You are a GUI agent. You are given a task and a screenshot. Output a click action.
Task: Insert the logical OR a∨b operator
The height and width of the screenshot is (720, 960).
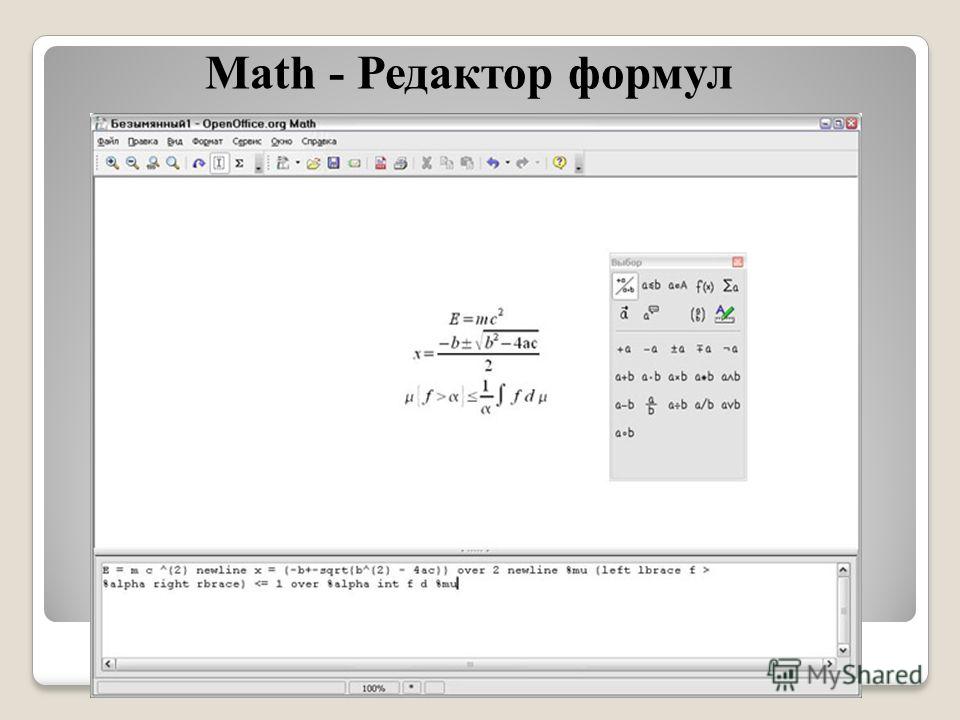tap(730, 405)
